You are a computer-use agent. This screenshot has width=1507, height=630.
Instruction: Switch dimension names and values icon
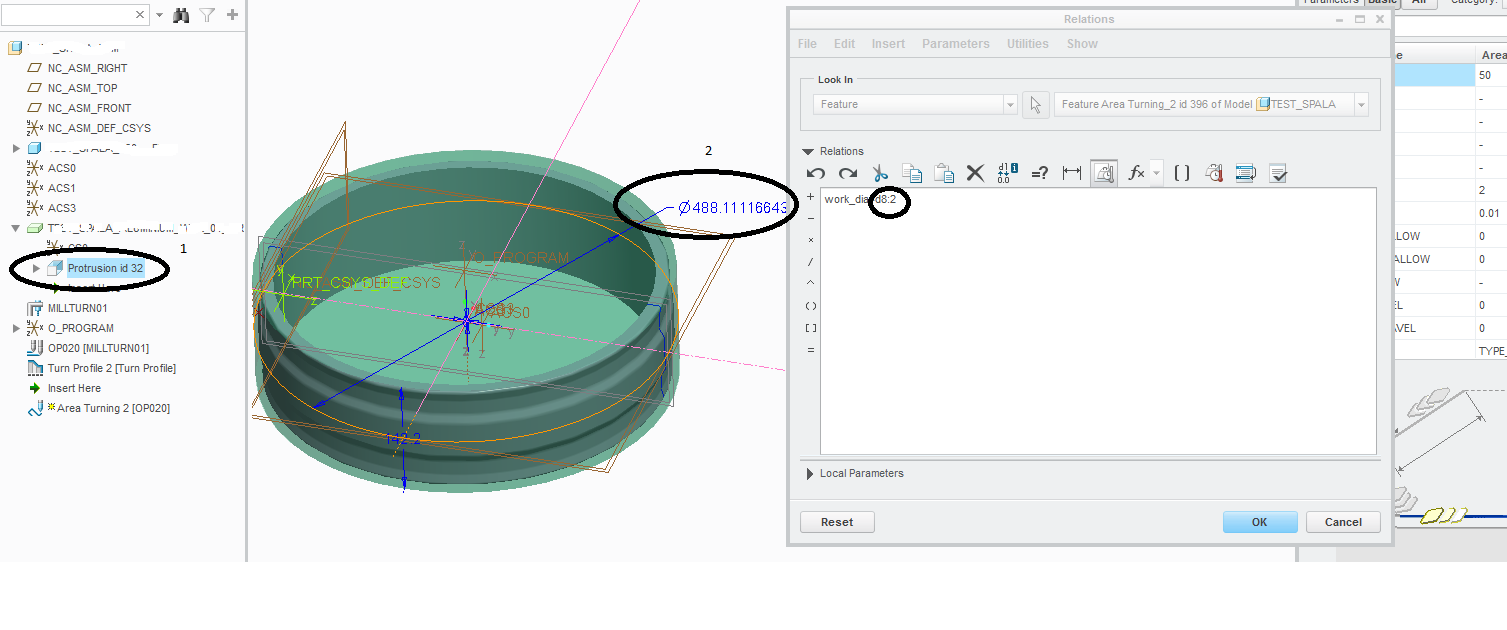coord(1006,173)
